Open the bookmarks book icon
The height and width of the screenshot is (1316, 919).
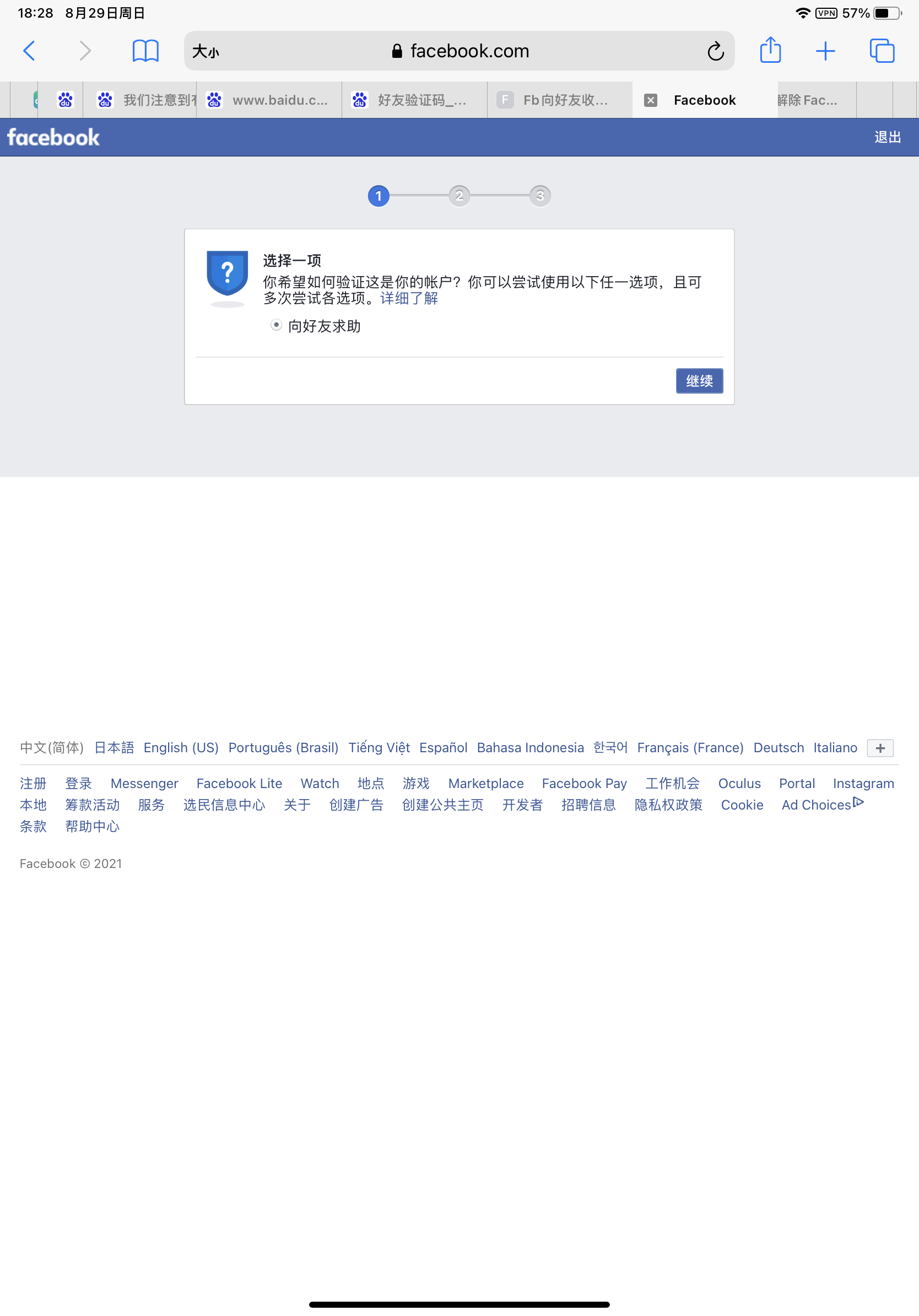click(145, 51)
